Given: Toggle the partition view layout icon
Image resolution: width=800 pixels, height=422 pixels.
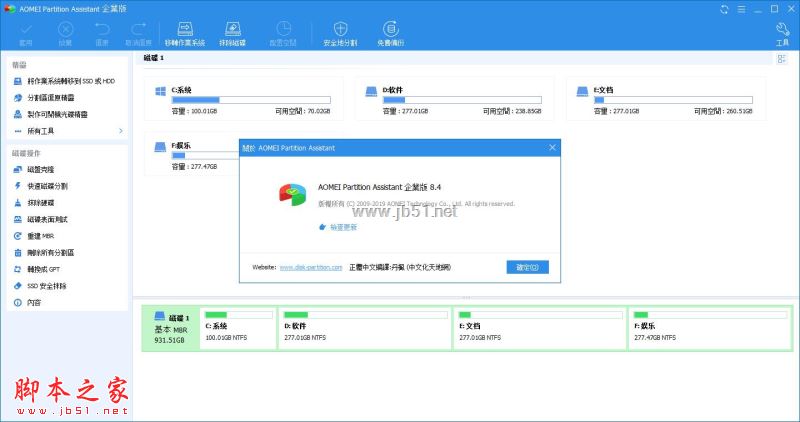Looking at the screenshot, I should [x=782, y=59].
